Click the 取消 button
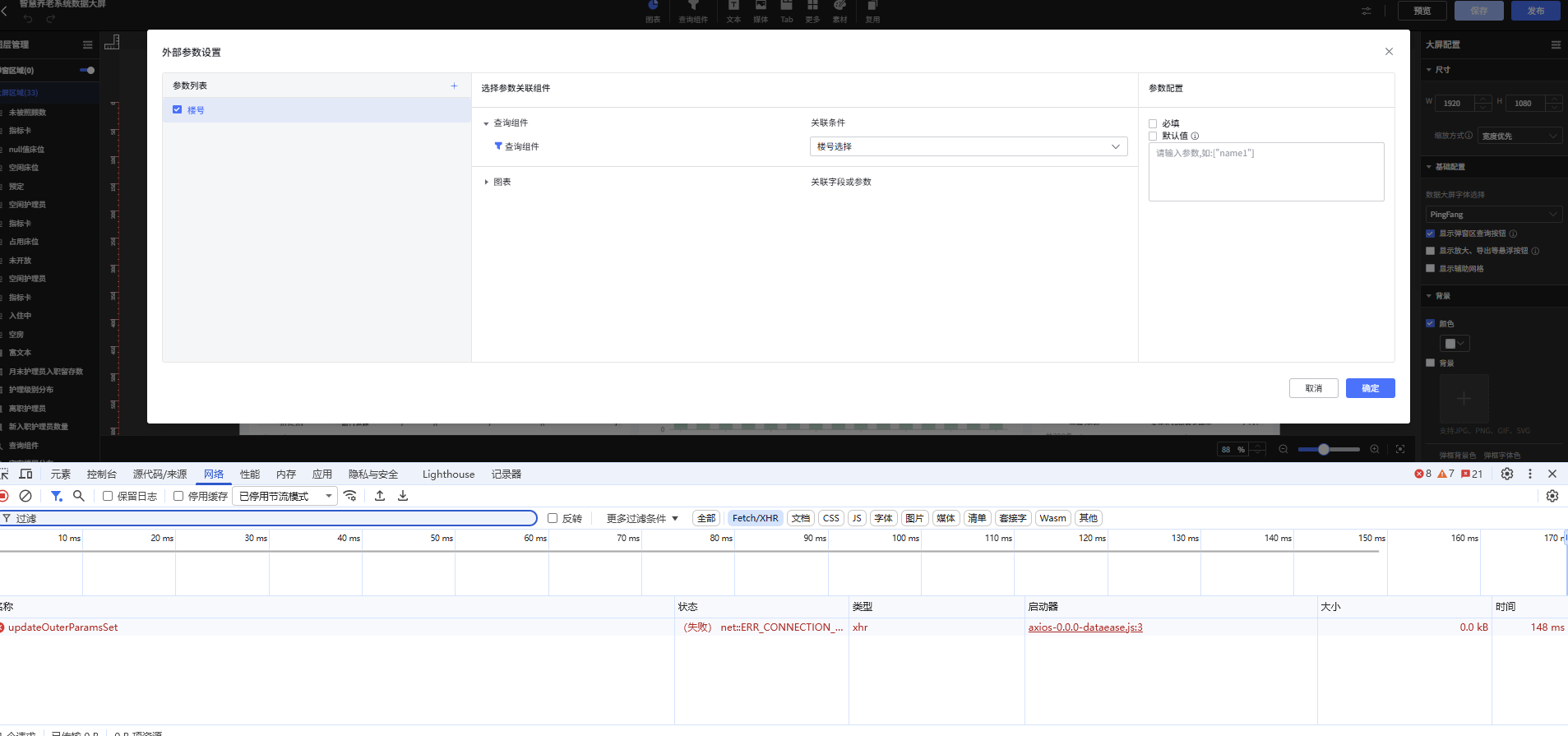Viewport: 1568px width, 736px height. [x=1313, y=388]
